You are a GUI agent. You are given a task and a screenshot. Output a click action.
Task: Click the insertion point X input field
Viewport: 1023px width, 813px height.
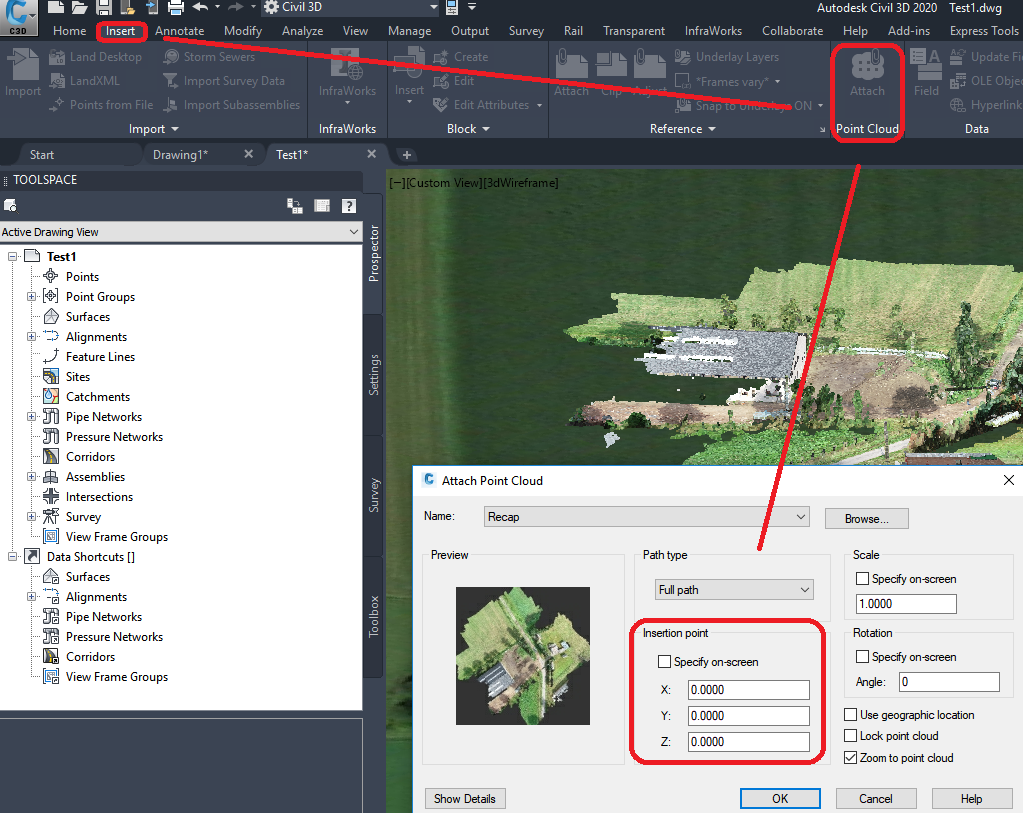(x=748, y=690)
